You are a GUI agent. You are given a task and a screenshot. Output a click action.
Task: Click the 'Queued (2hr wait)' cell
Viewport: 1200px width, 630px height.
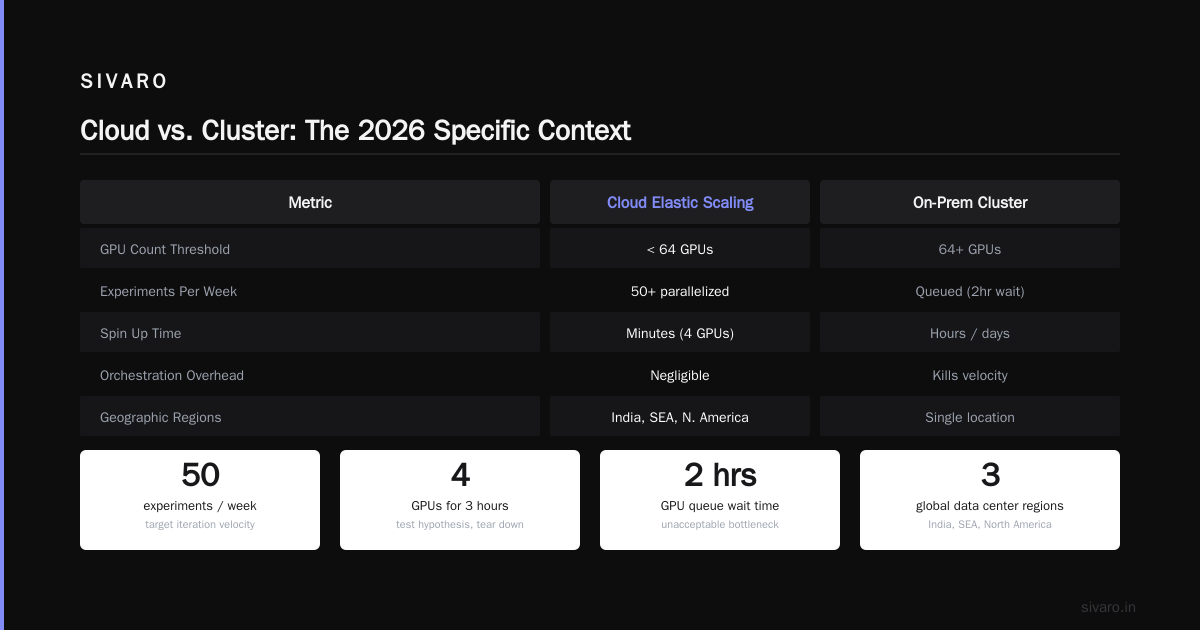click(x=970, y=291)
